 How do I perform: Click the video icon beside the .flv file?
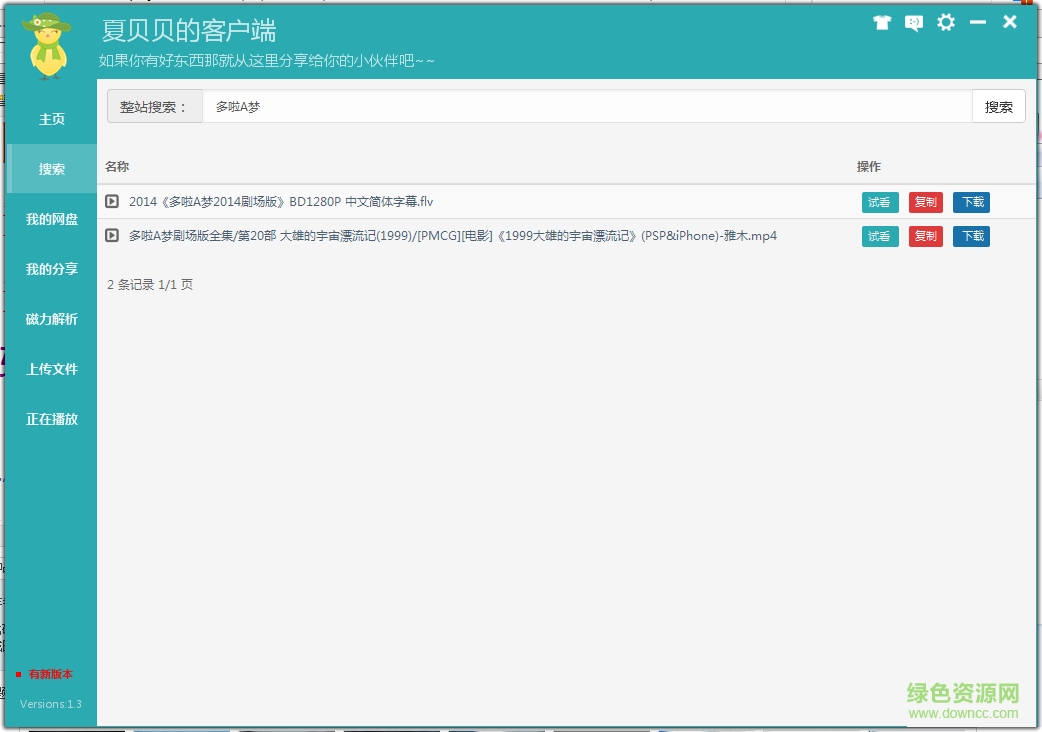pos(111,201)
